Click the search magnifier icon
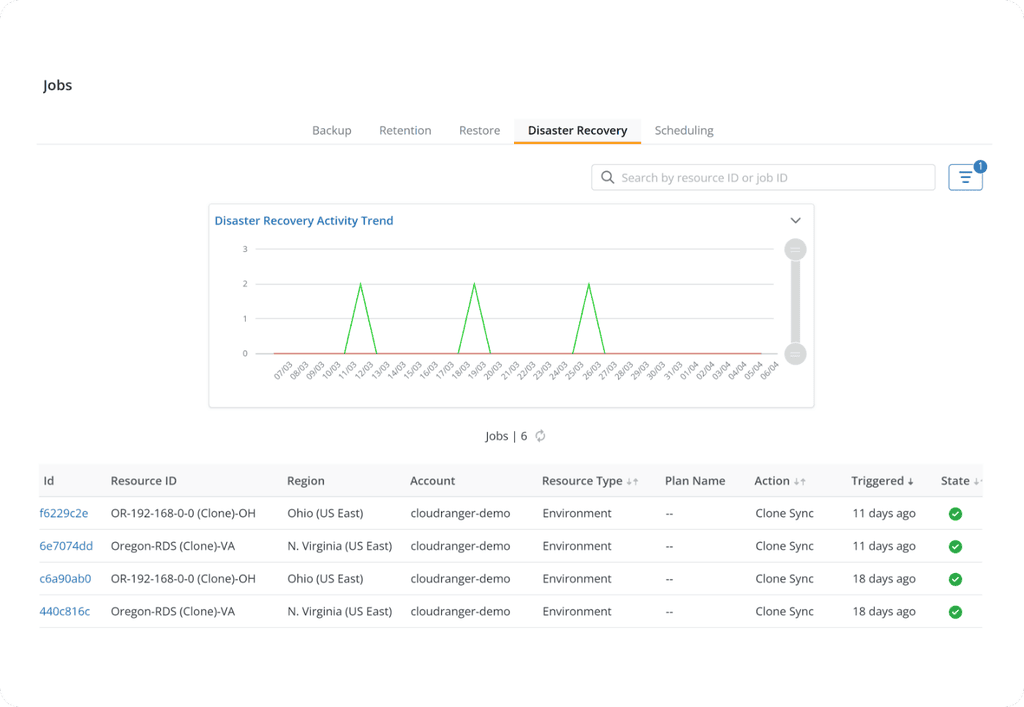 click(x=607, y=177)
